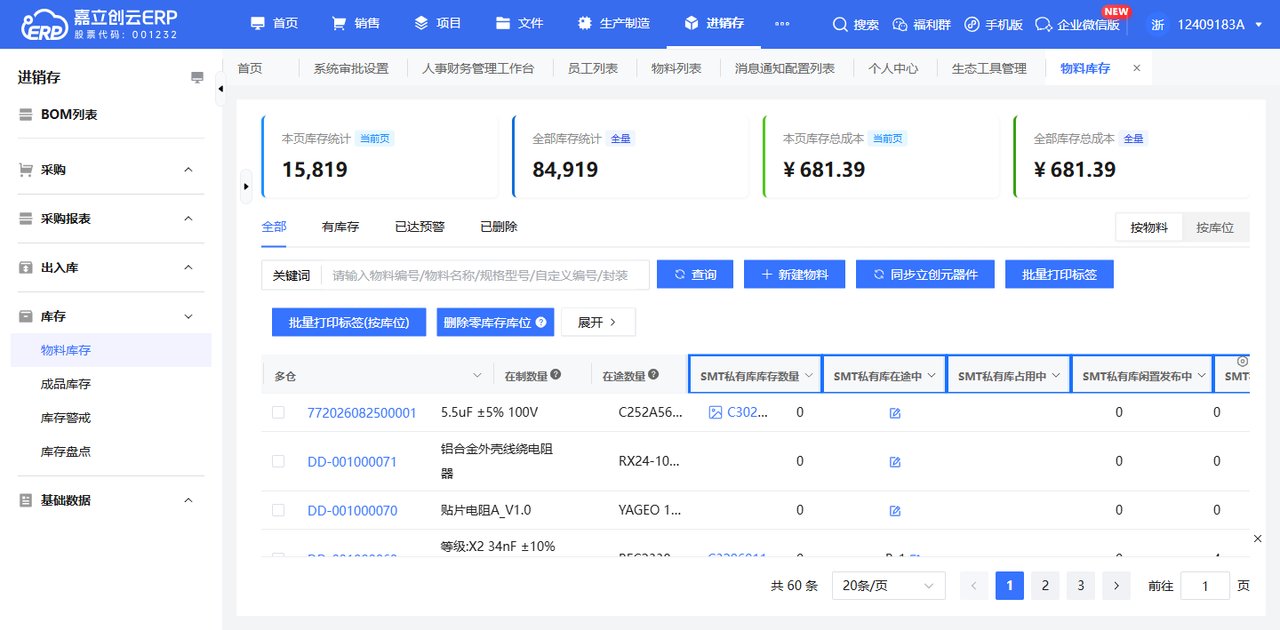Expand more filters with 展开
Screen dimensions: 1280x630
coord(598,322)
